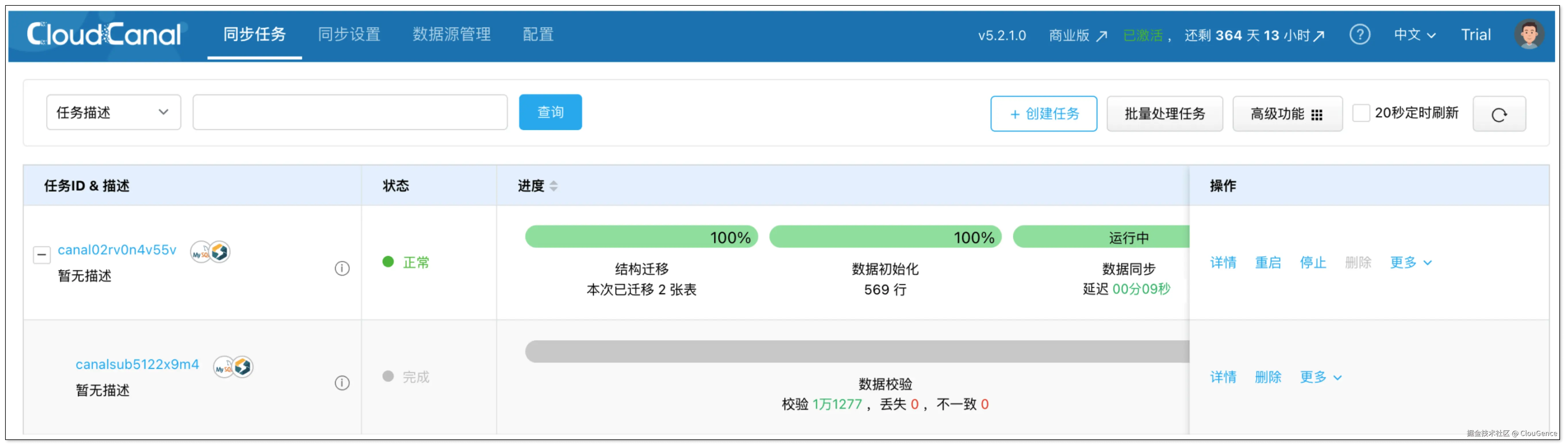Viewport: 1568px width, 448px height.
Task: Expand 更多 menu for canal02rv0n4v55v
Action: pyautogui.click(x=1410, y=262)
